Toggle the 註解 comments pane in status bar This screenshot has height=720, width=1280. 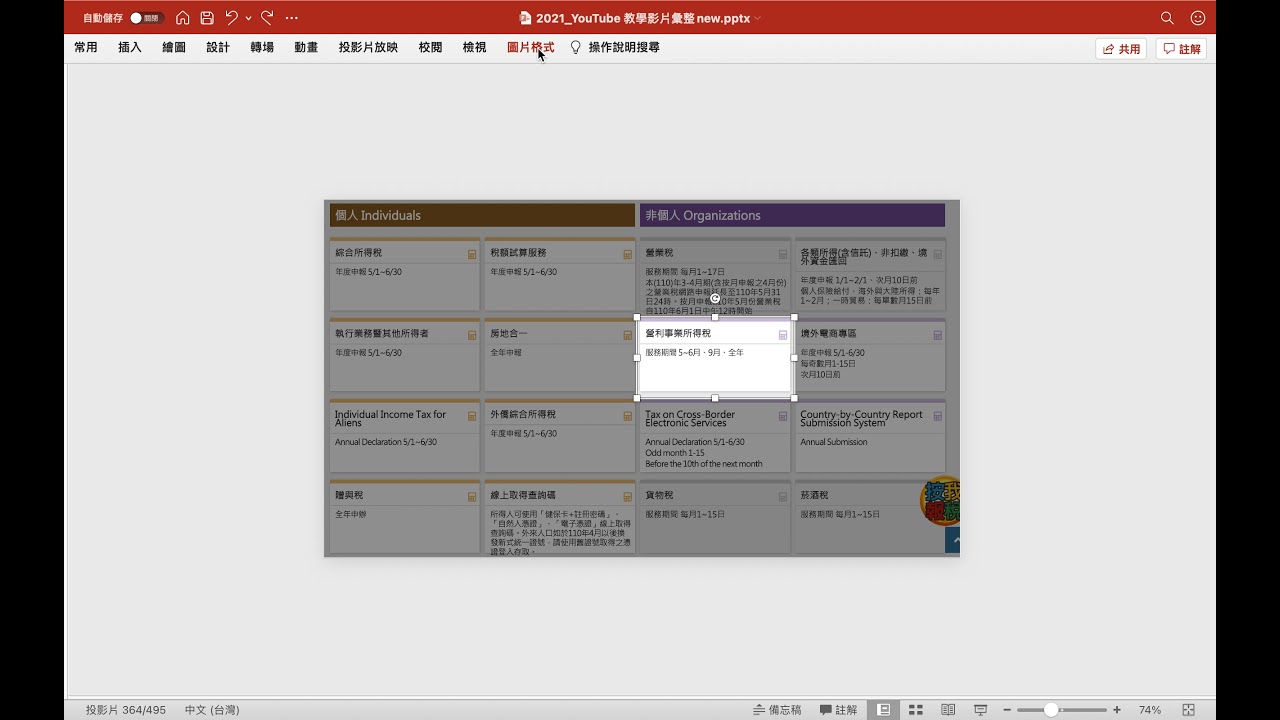point(838,709)
